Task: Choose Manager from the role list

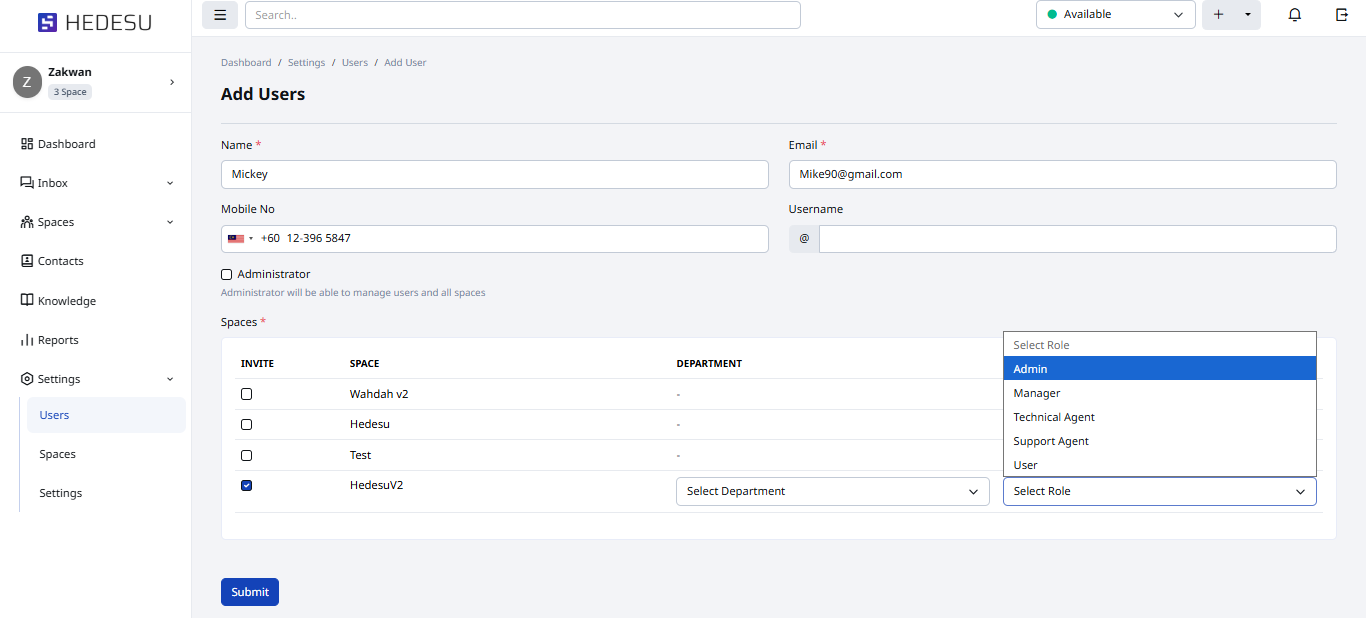Action: (1037, 393)
